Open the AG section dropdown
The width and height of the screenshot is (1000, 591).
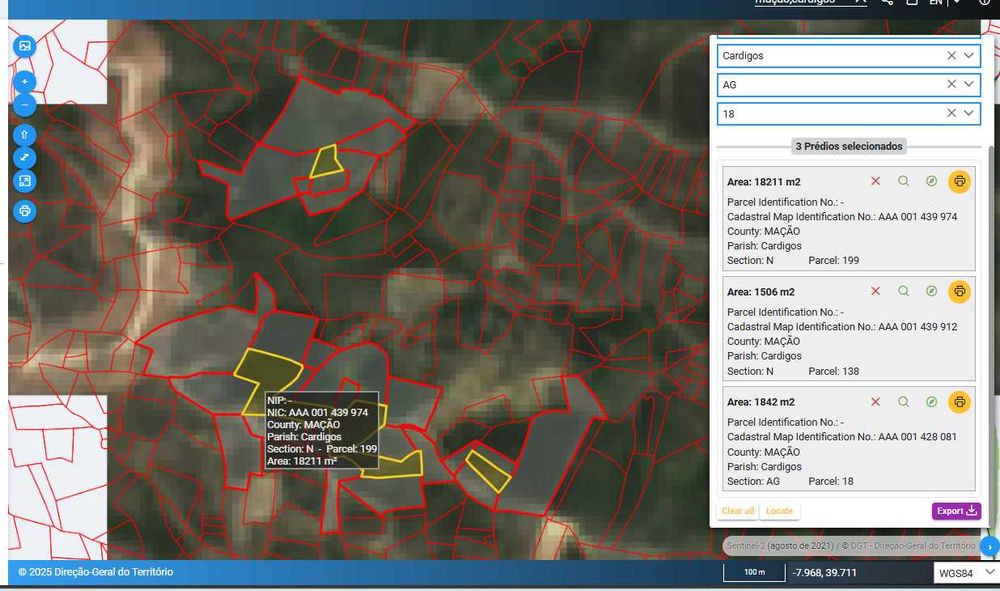[x=968, y=85]
